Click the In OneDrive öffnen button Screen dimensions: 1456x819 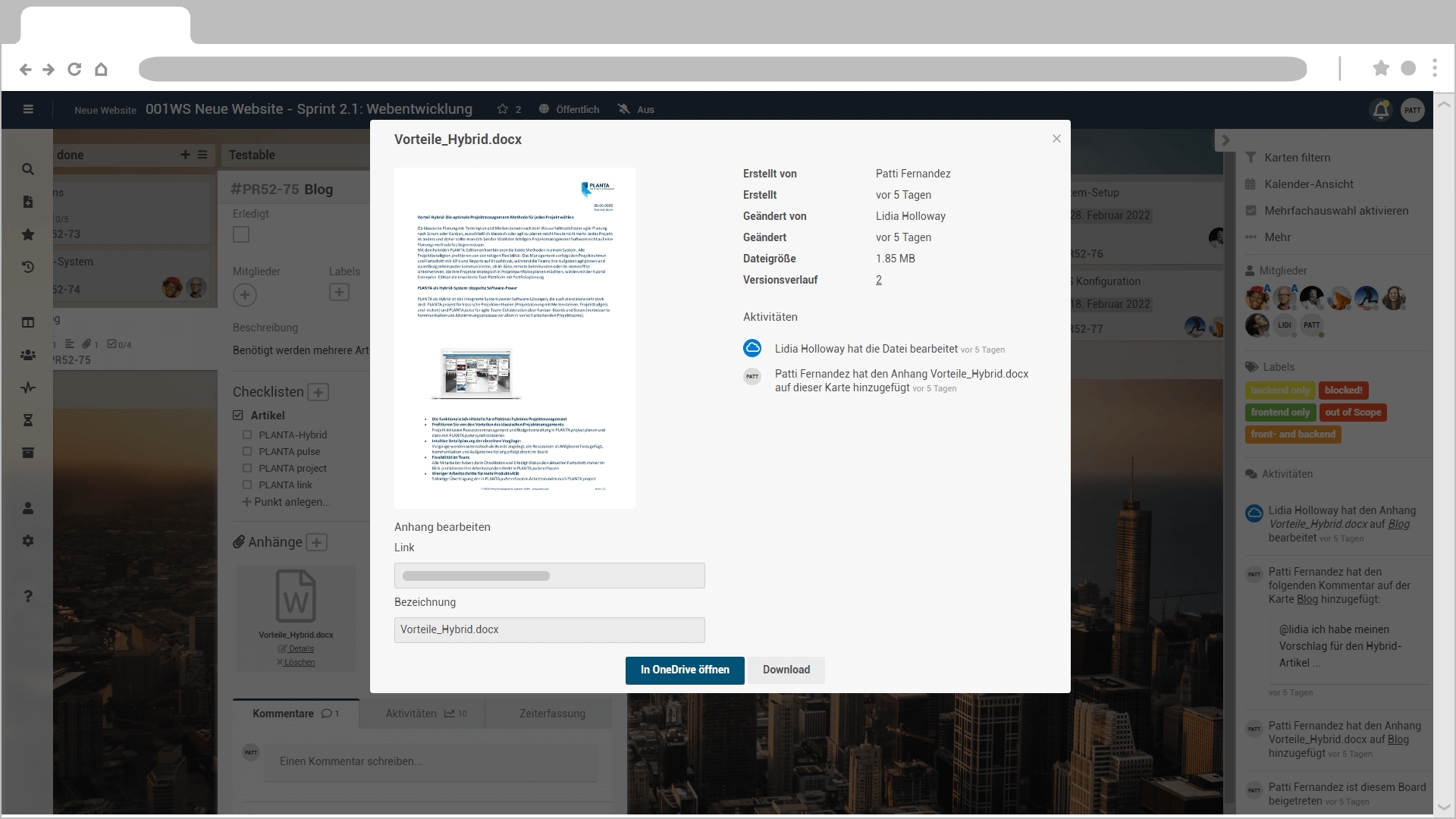click(684, 670)
